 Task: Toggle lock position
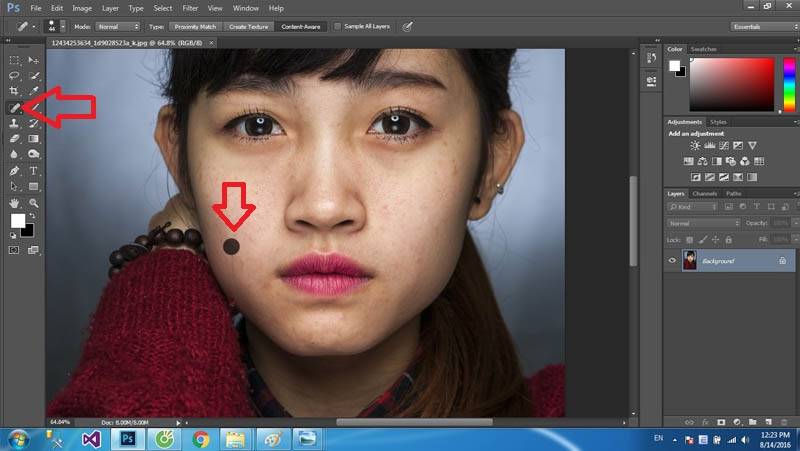(715, 239)
